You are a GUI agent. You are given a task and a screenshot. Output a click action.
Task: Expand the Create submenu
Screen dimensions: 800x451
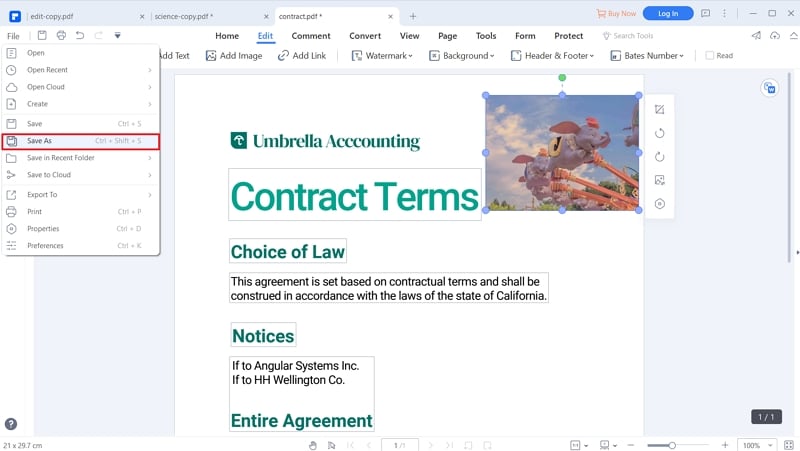pos(81,104)
